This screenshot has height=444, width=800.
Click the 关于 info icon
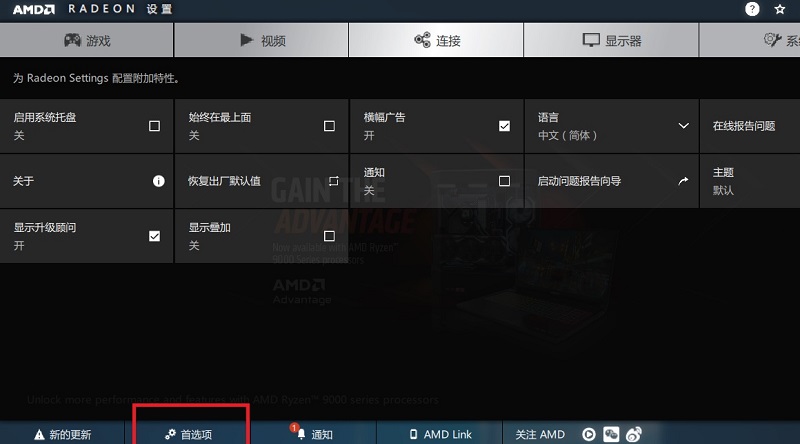(159, 181)
